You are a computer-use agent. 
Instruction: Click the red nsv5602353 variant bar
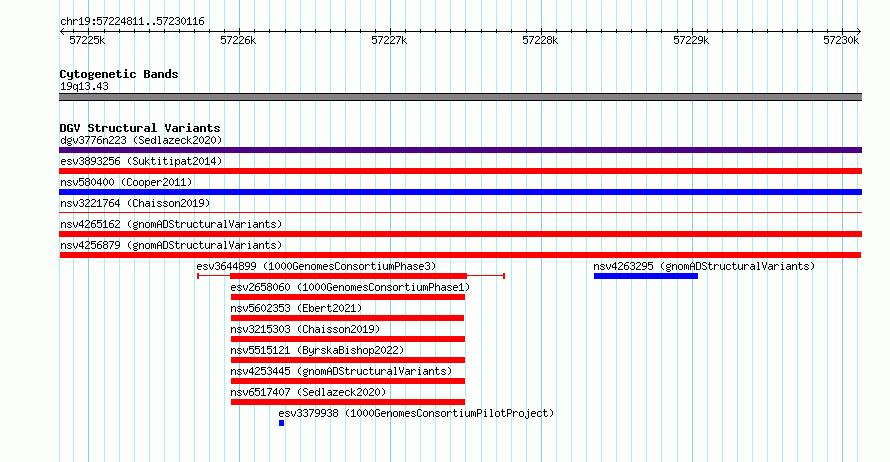coord(347,318)
